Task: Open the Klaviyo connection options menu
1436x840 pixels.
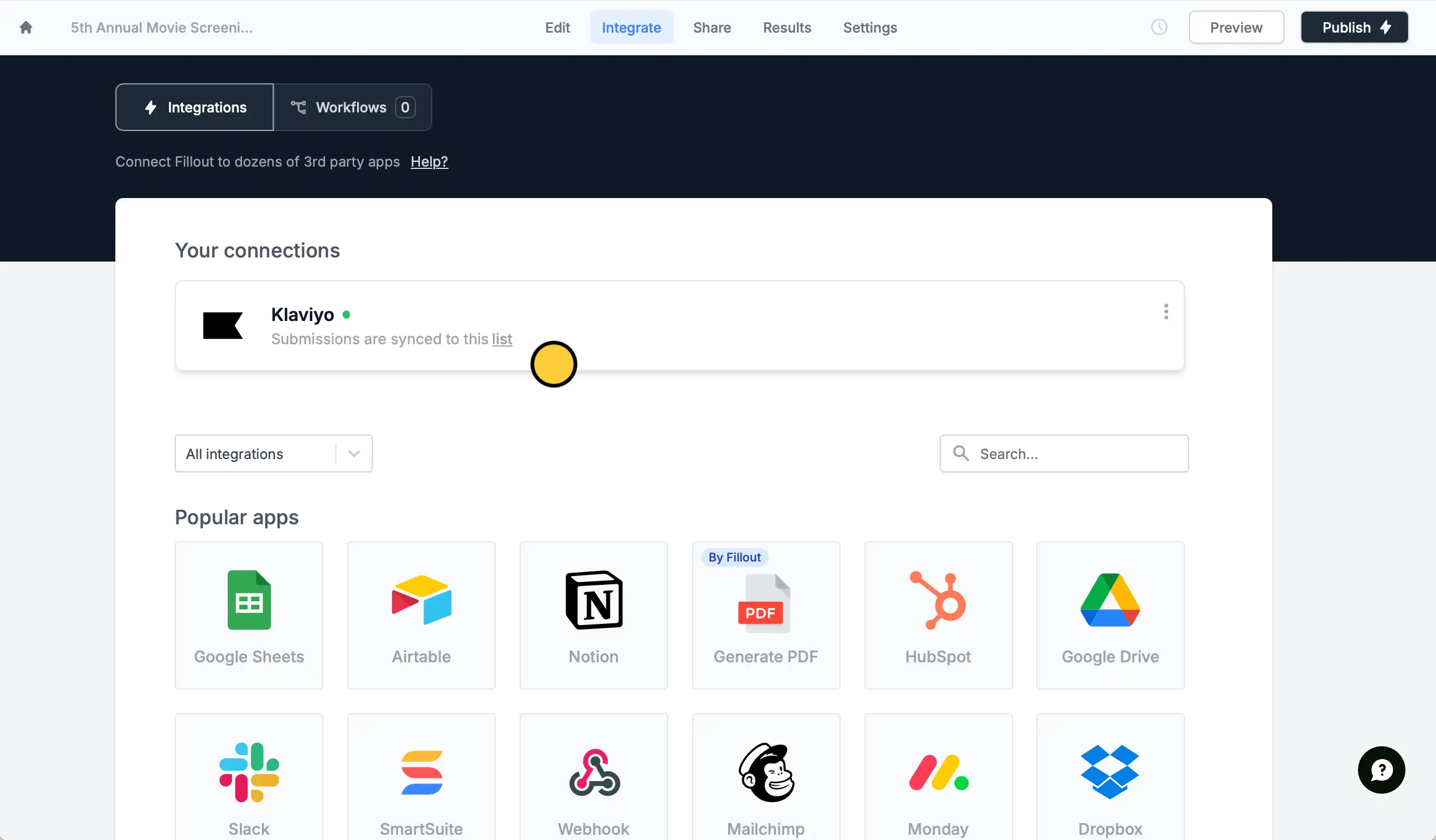Action: click(x=1166, y=312)
